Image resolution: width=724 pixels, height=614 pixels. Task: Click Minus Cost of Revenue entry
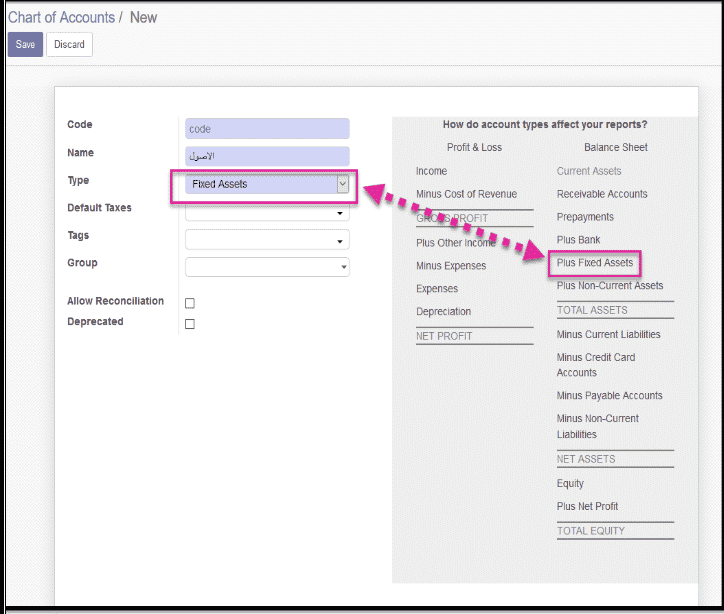tap(466, 194)
